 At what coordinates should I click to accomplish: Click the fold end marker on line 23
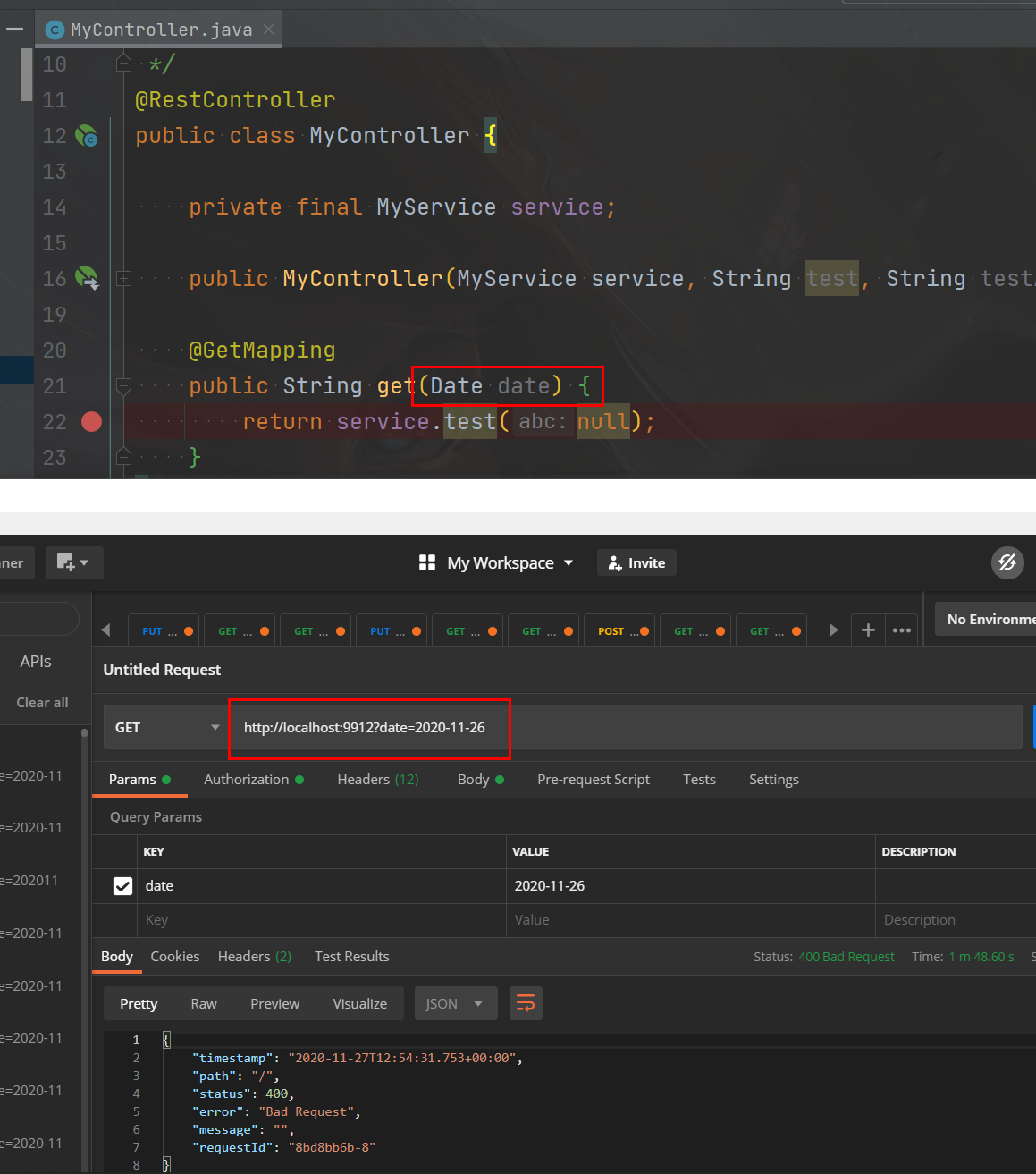click(124, 458)
